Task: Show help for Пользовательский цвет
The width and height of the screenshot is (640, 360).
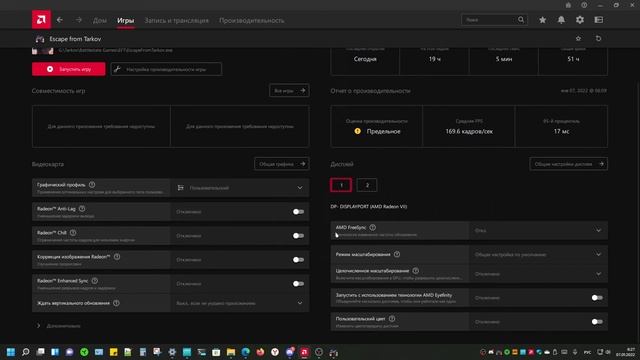Action: 392,319
